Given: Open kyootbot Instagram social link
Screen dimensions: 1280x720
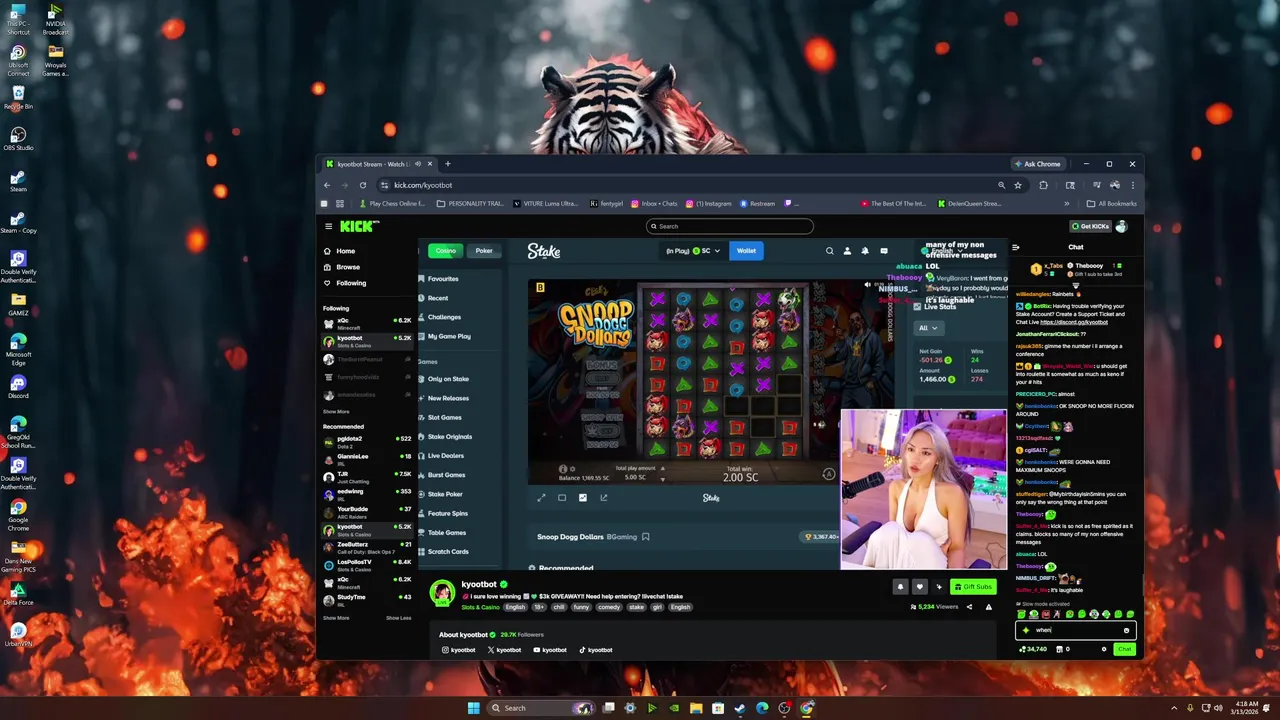Looking at the screenshot, I should click(458, 650).
